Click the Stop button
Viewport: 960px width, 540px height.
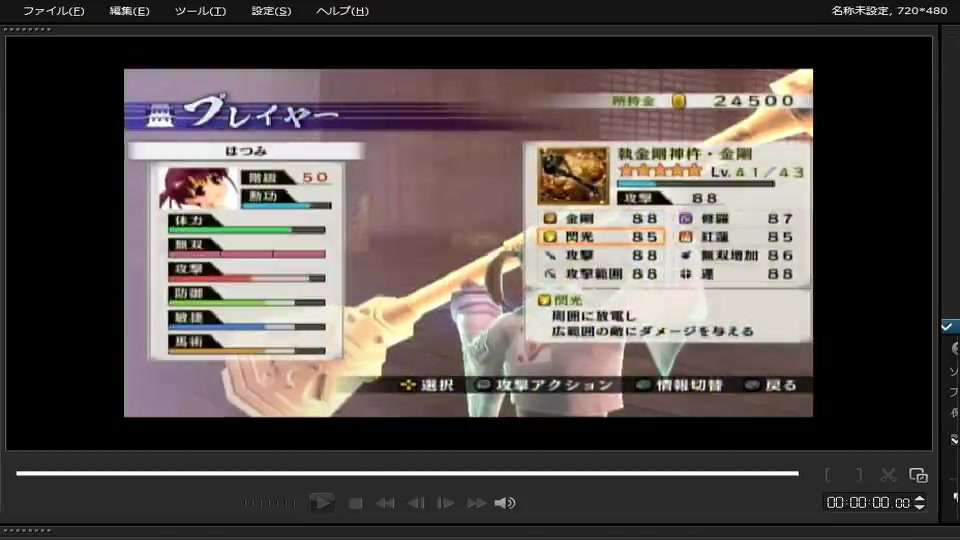(356, 503)
